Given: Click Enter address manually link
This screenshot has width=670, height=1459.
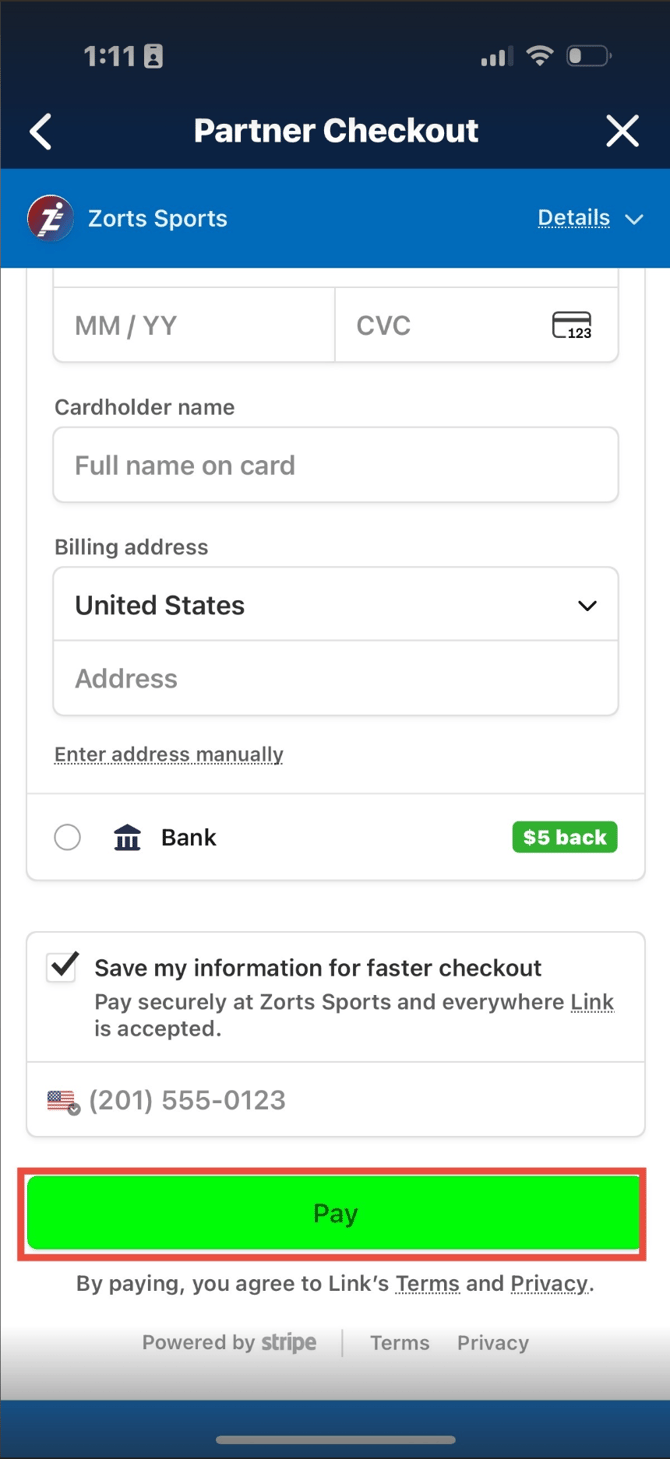Looking at the screenshot, I should click(169, 754).
